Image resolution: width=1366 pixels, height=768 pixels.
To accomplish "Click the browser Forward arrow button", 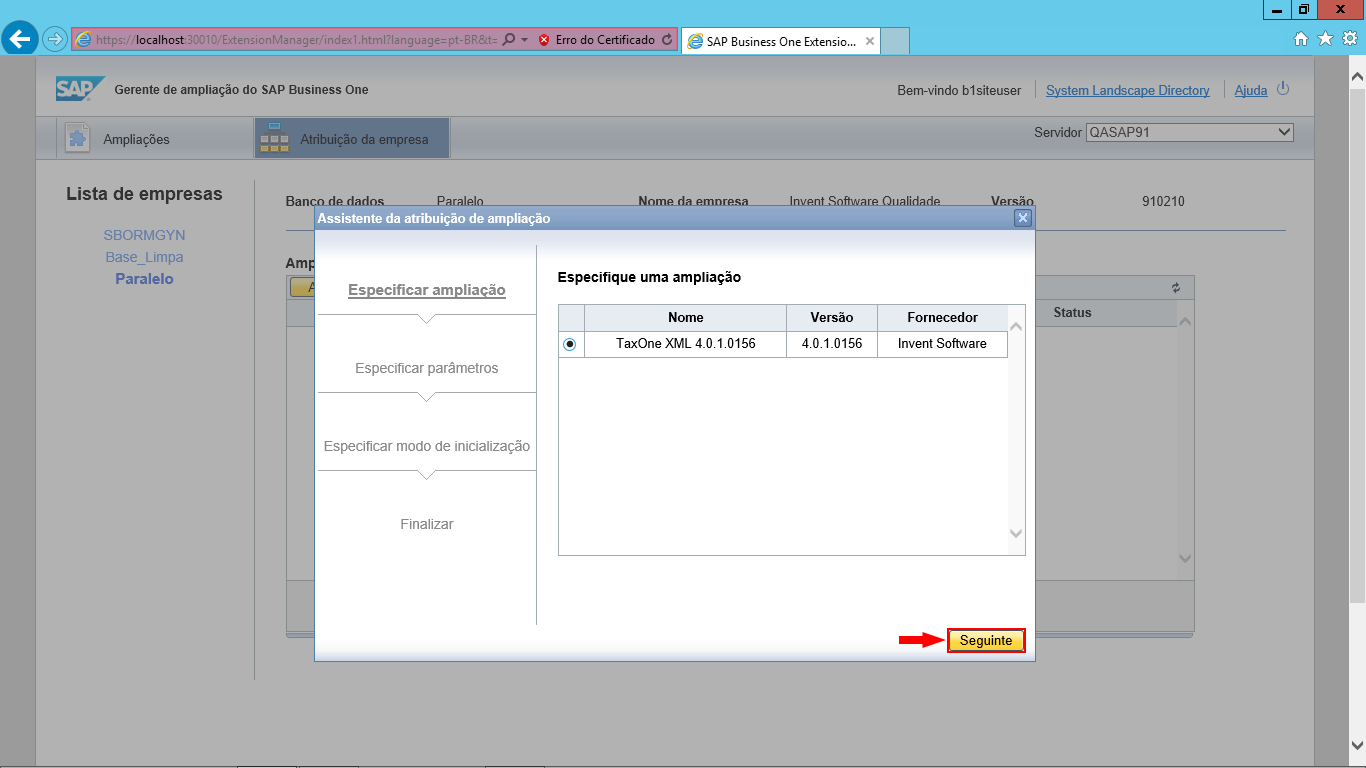I will (x=54, y=40).
